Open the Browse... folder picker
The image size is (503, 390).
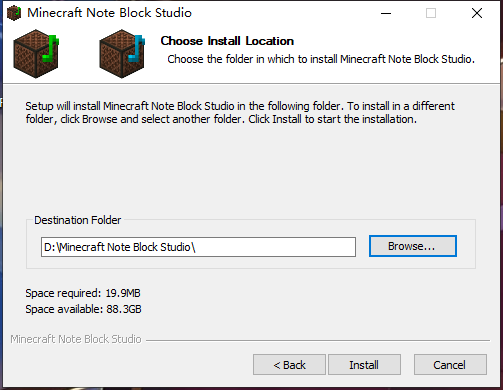tap(413, 246)
